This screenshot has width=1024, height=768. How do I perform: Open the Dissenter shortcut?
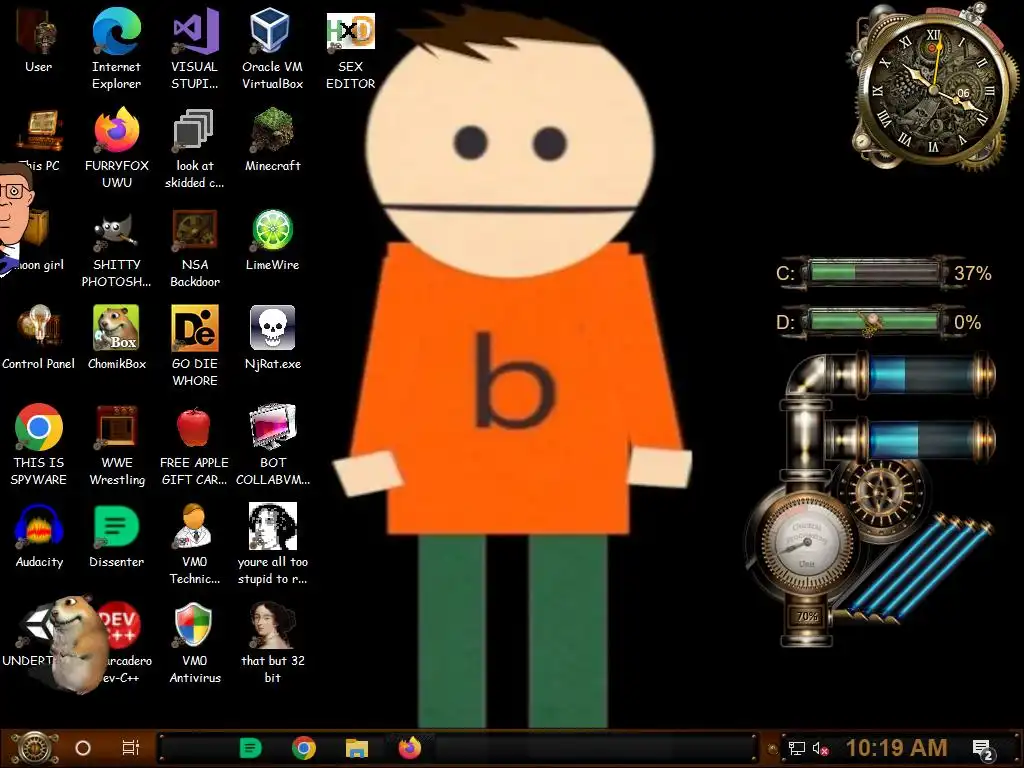tap(117, 536)
